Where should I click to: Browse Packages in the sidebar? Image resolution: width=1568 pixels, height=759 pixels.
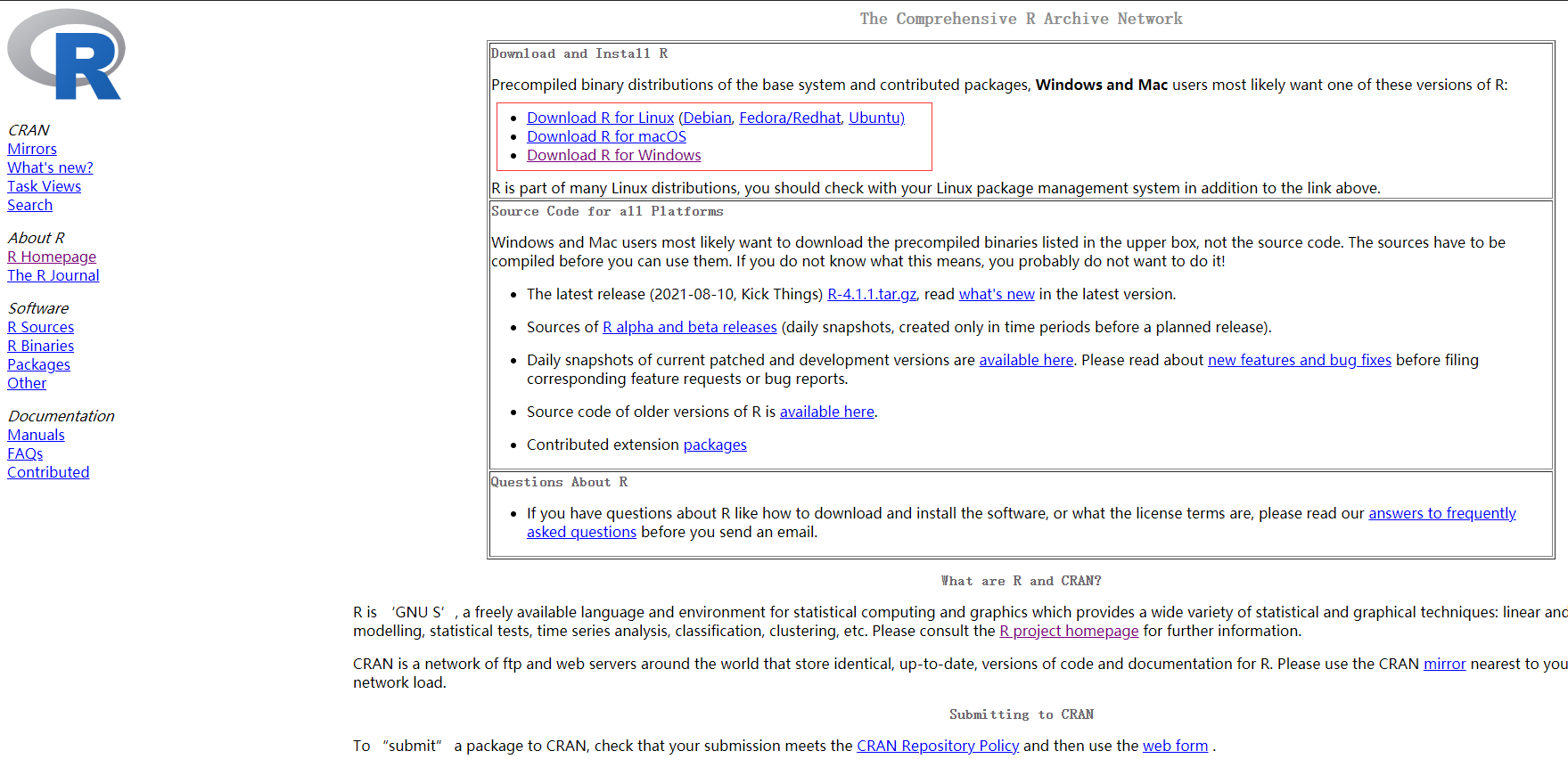tap(38, 364)
